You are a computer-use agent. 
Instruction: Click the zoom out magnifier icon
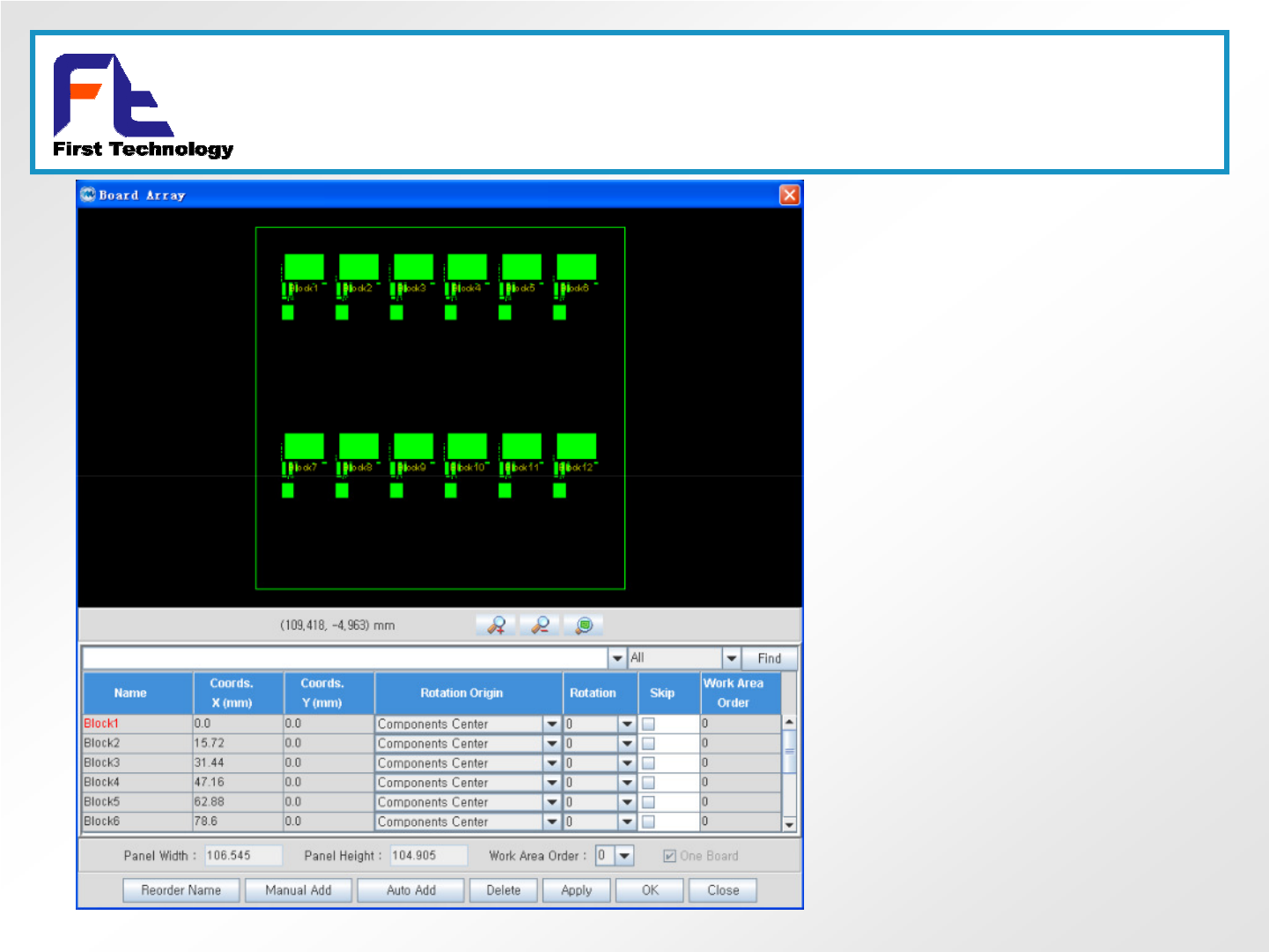[540, 625]
